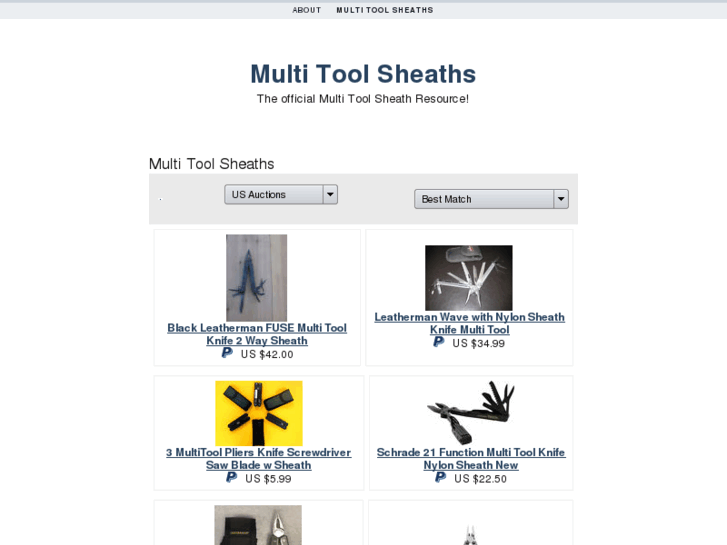Image resolution: width=727 pixels, height=545 pixels.
Task: Click the price text US $5.99
Action: point(268,479)
